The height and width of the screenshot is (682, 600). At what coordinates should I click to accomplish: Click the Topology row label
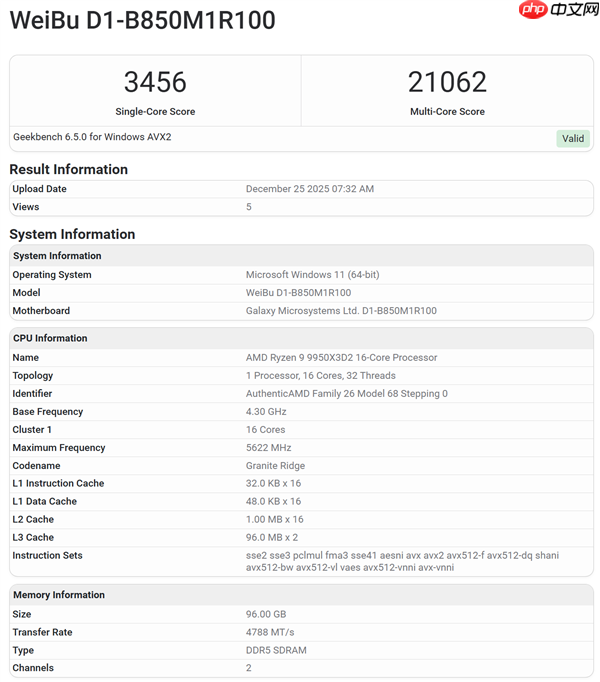33,376
